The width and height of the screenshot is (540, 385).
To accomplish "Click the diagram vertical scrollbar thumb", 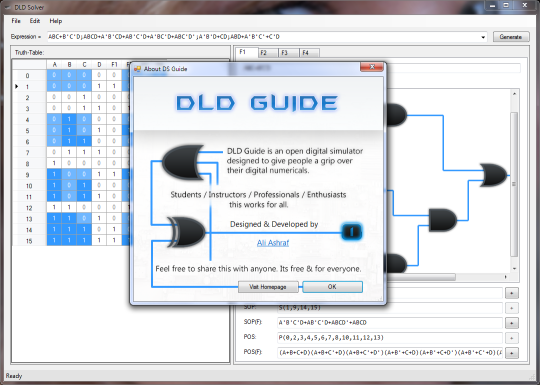I will pyautogui.click(x=514, y=184).
